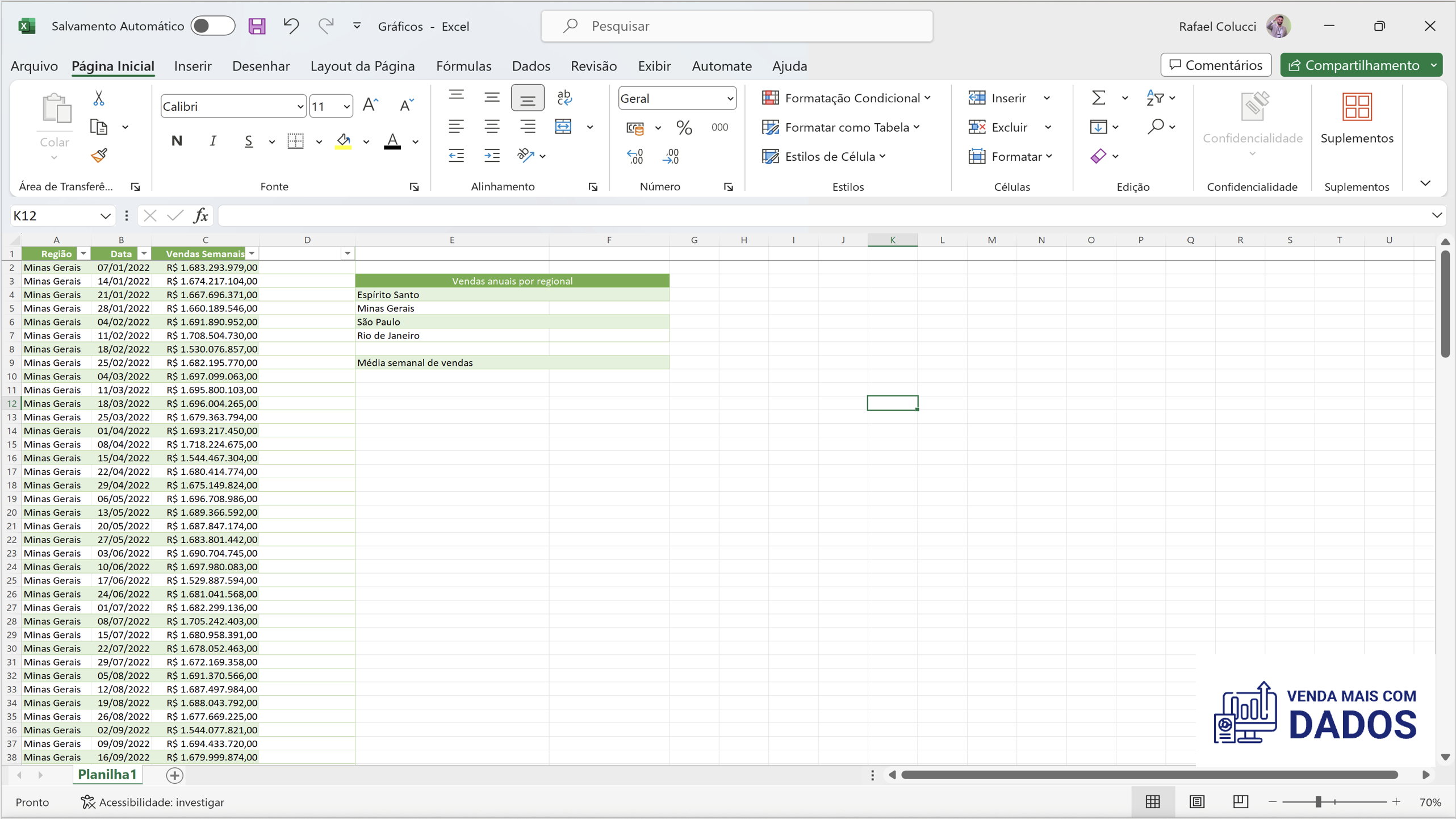
Task: Select the Formatação Condicional icon
Action: tap(771, 97)
